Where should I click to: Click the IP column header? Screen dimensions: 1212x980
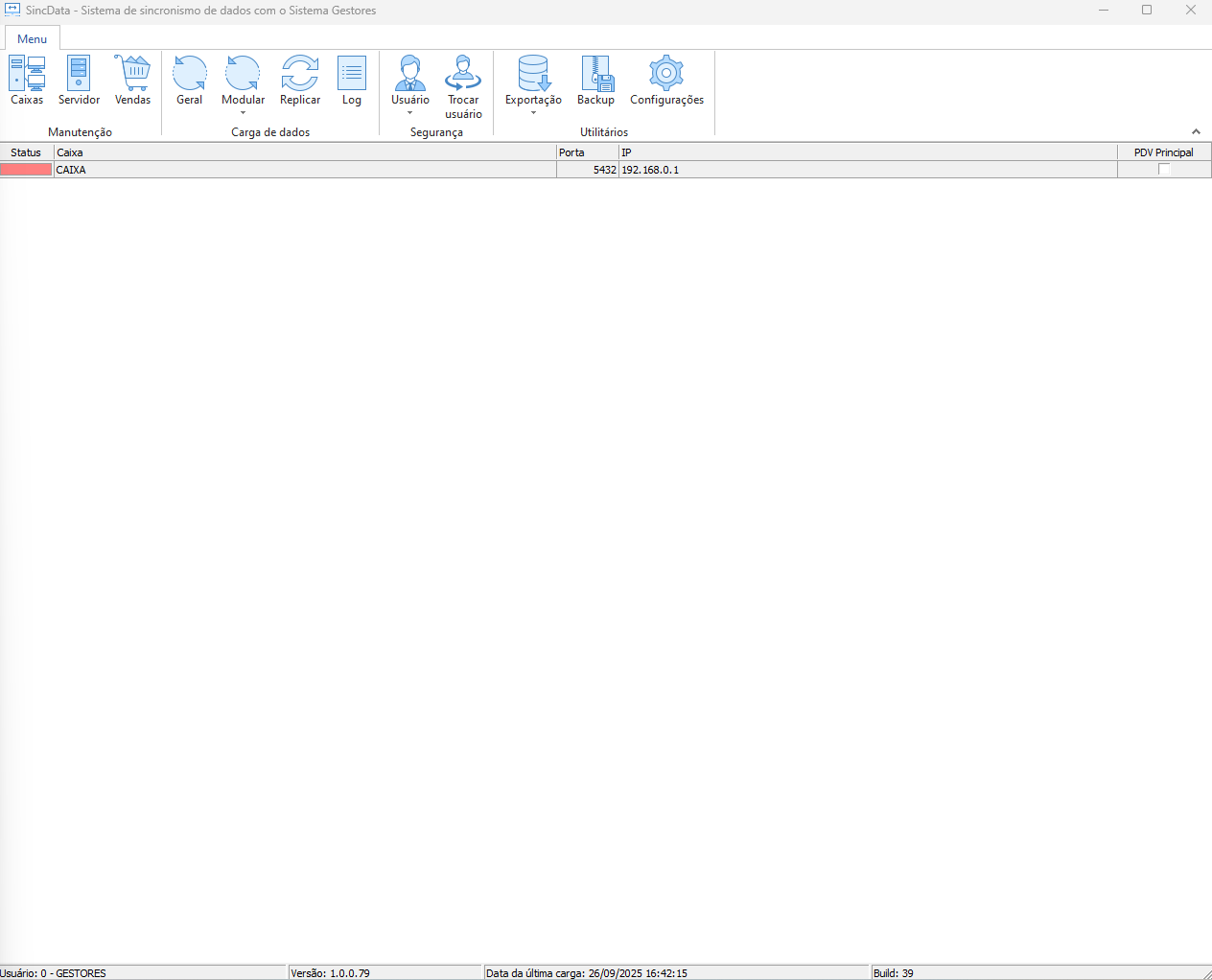(867, 152)
